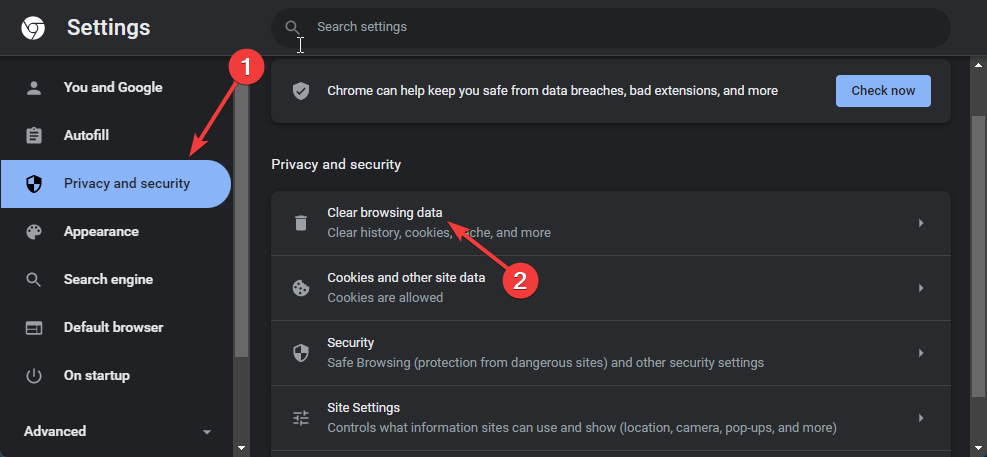Click the cookie icon beside Cookies row
Image resolution: width=987 pixels, height=457 pixels.
[x=301, y=288]
